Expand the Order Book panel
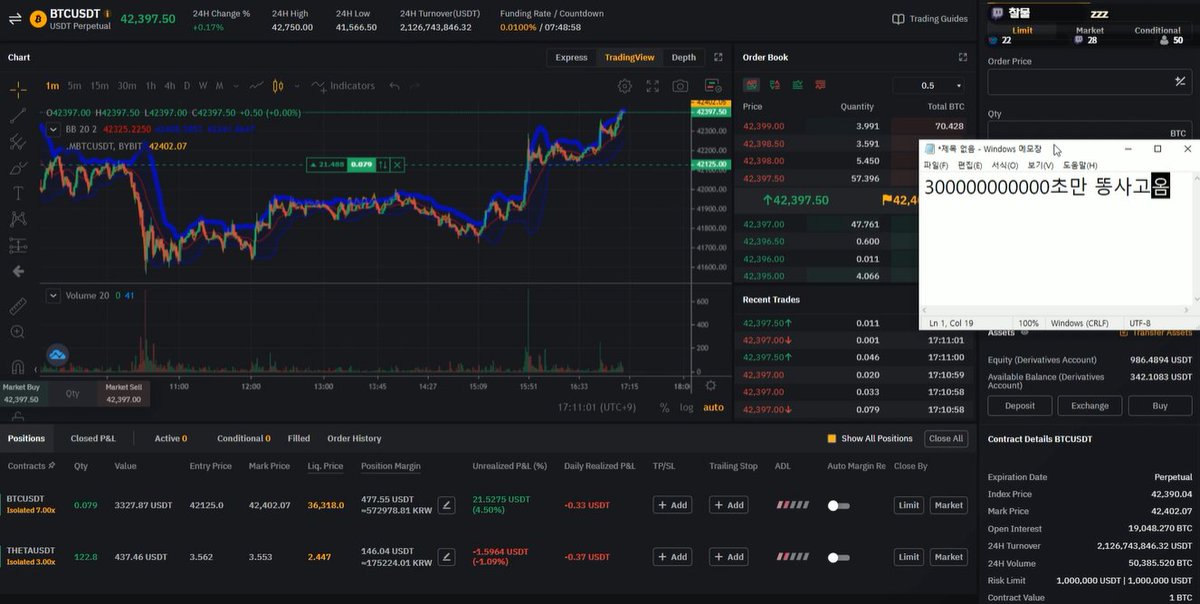 (963, 57)
